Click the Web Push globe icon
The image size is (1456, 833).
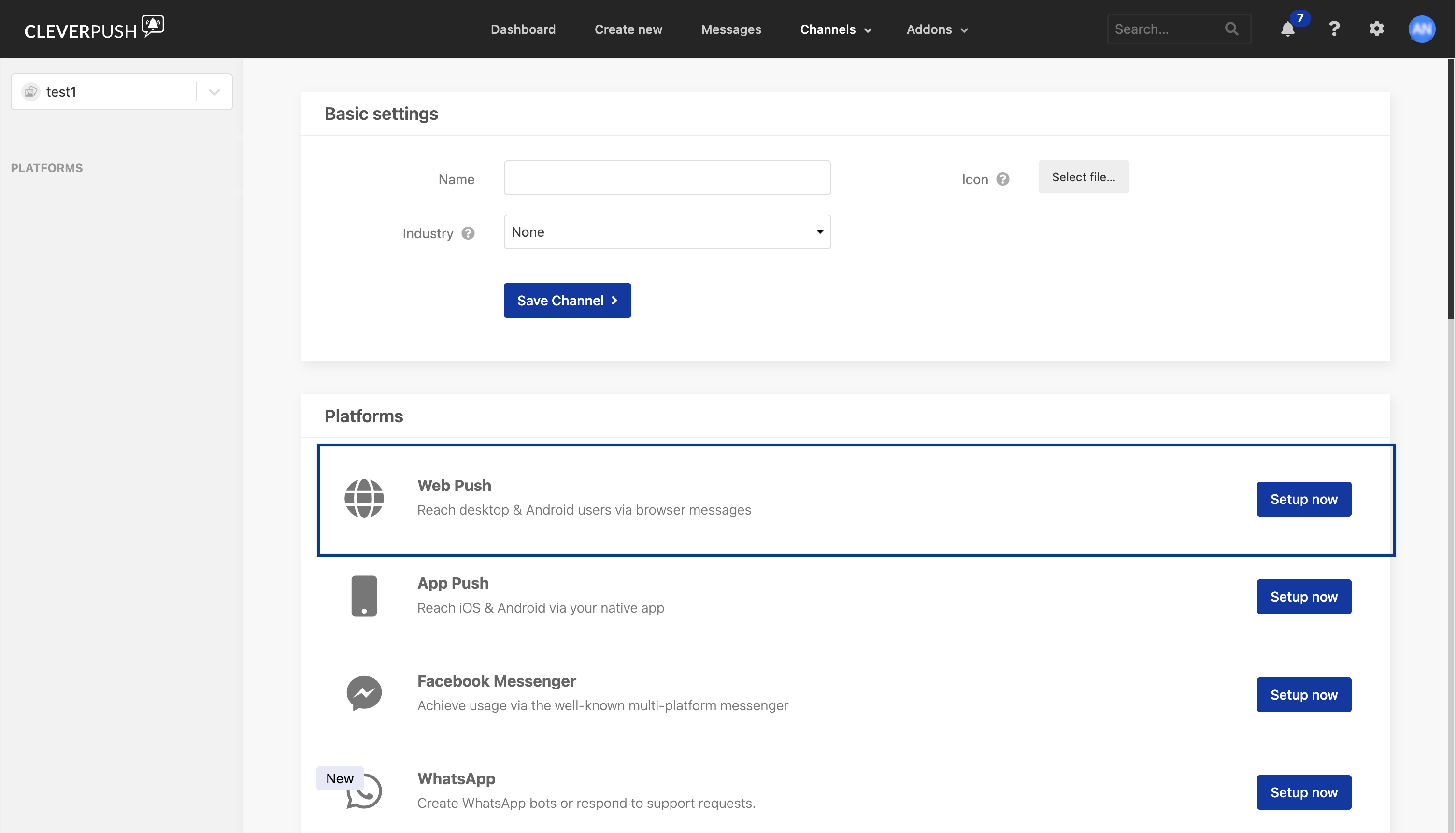[x=364, y=498]
